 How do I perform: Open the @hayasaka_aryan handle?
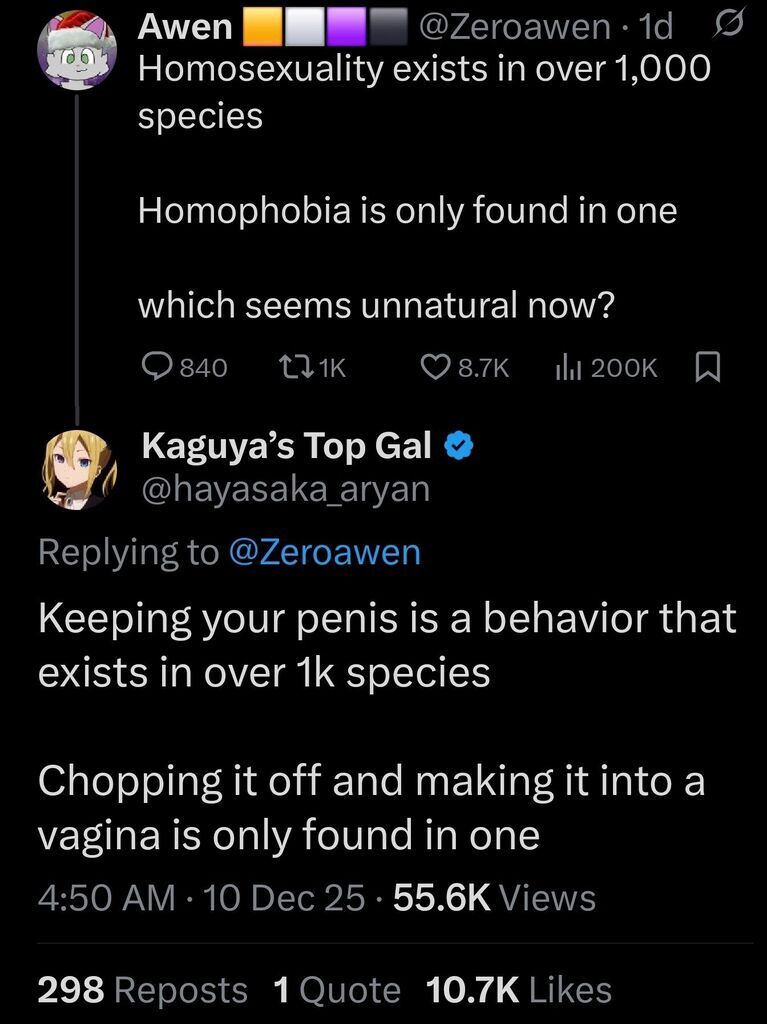286,489
